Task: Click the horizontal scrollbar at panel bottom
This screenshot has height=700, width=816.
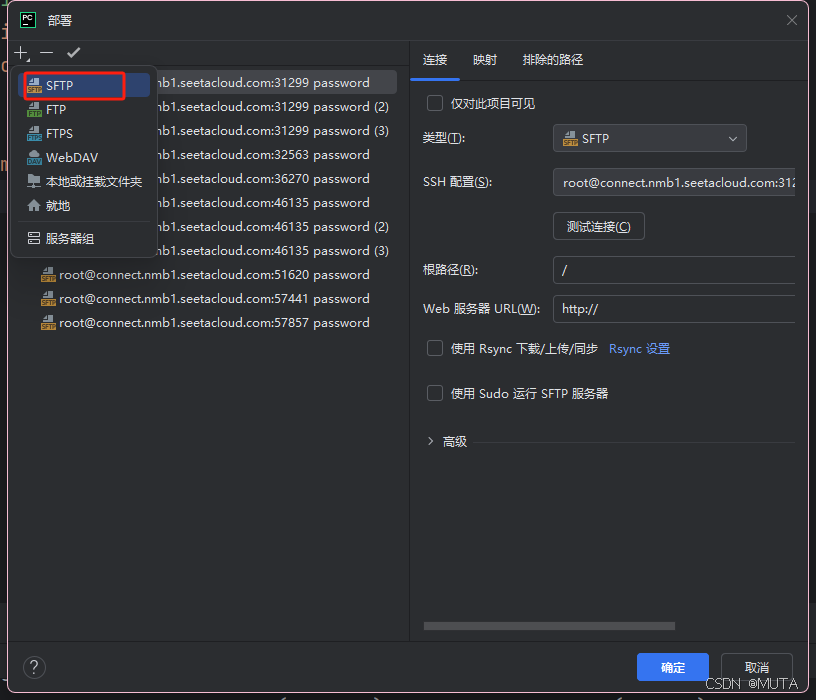Action: point(549,626)
